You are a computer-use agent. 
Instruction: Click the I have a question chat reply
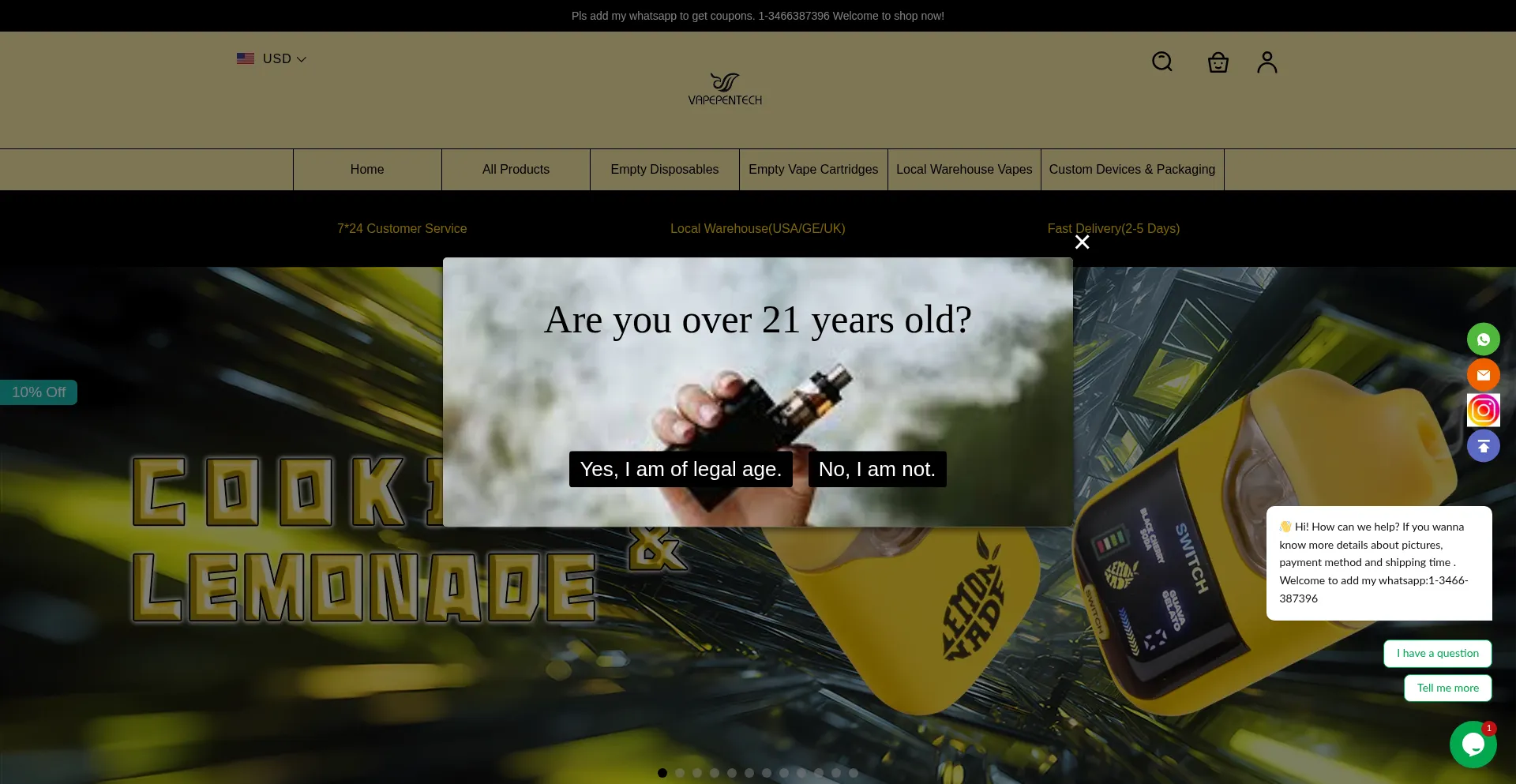[x=1437, y=654]
